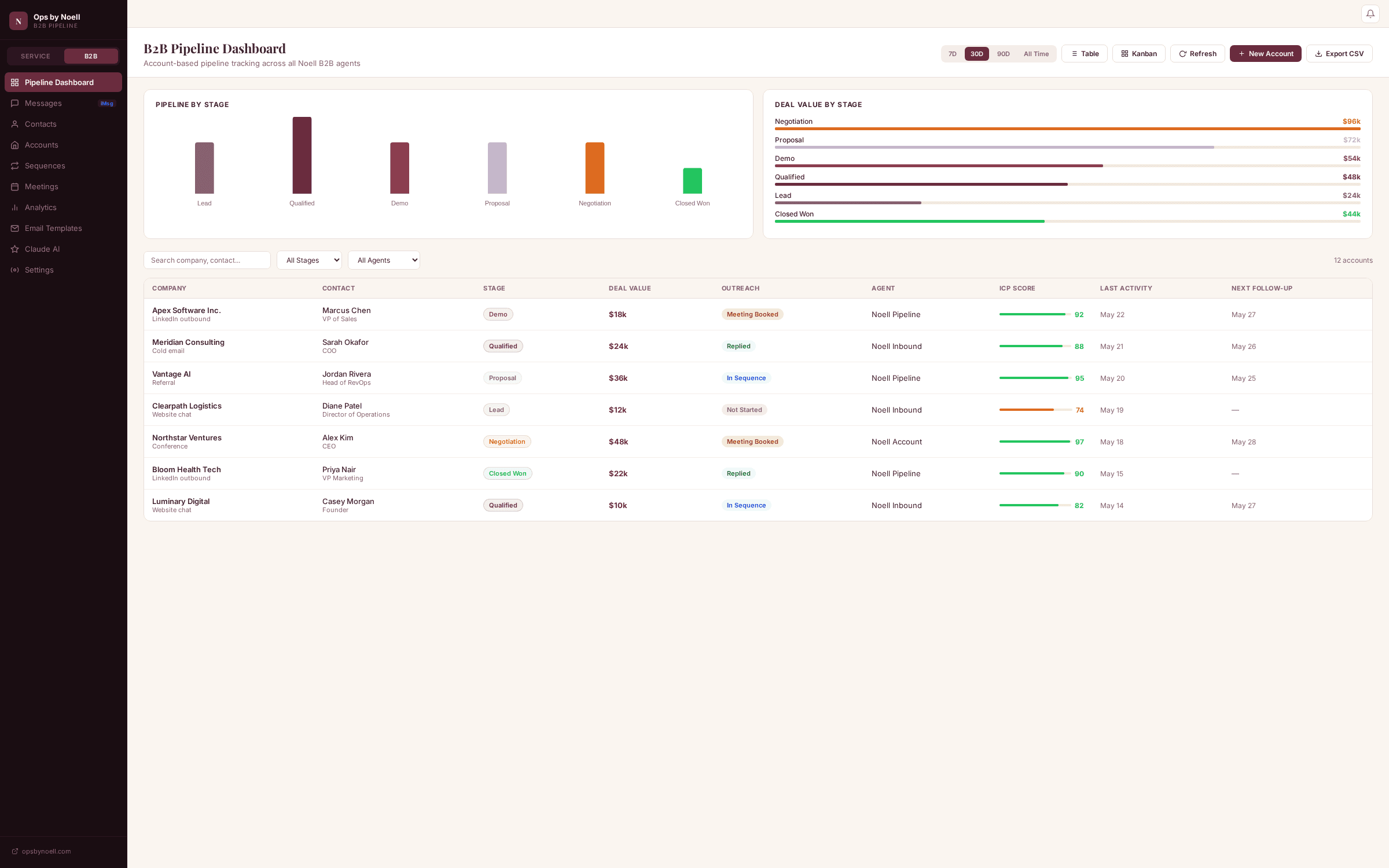Click the Refresh button
Viewport: 1389px width, 868px height.
[1197, 54]
